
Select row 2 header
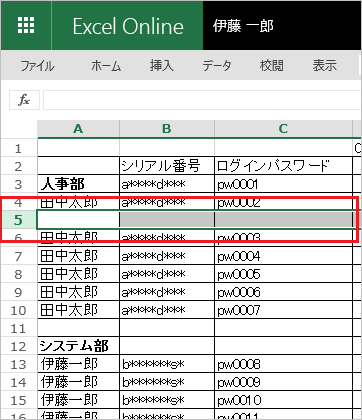point(18,166)
